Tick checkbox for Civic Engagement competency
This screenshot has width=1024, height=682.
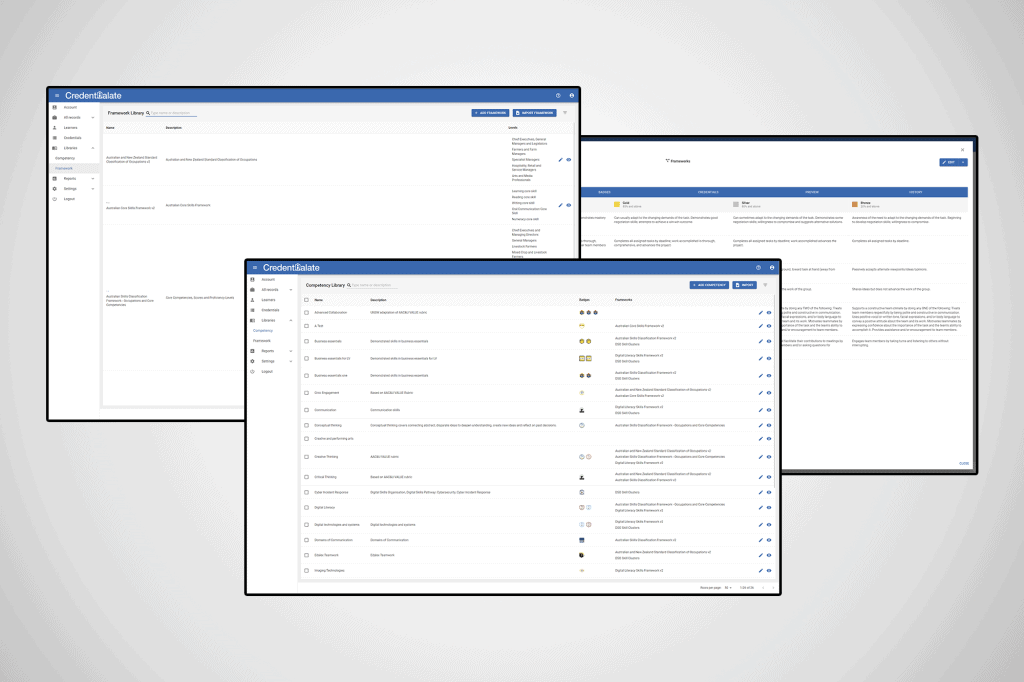(x=306, y=393)
